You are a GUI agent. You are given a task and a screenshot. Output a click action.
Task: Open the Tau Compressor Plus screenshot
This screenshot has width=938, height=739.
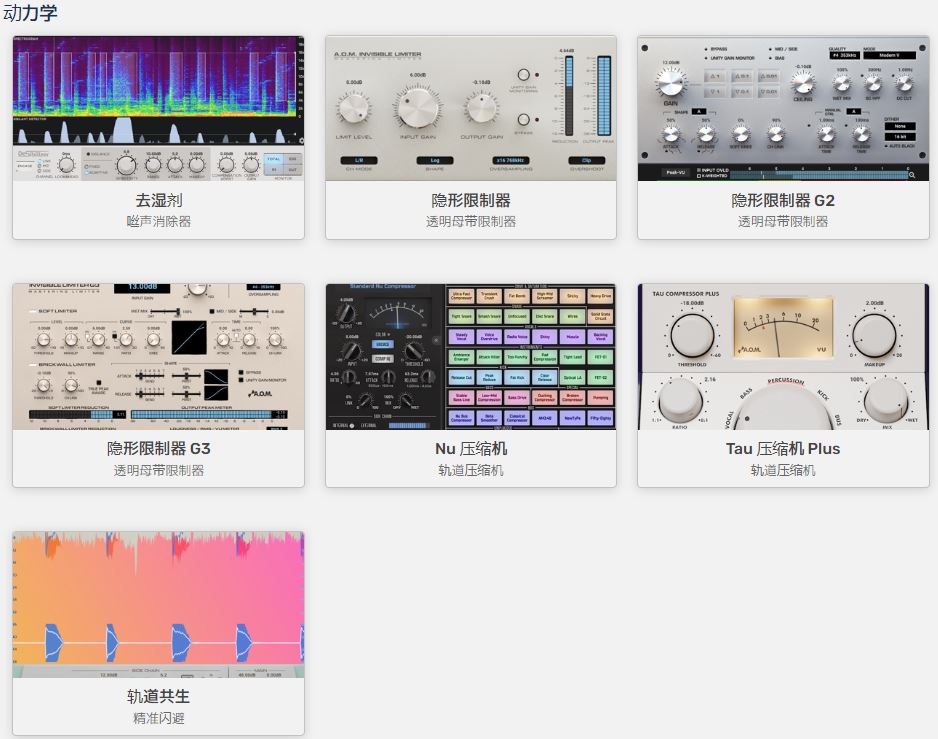pos(783,357)
